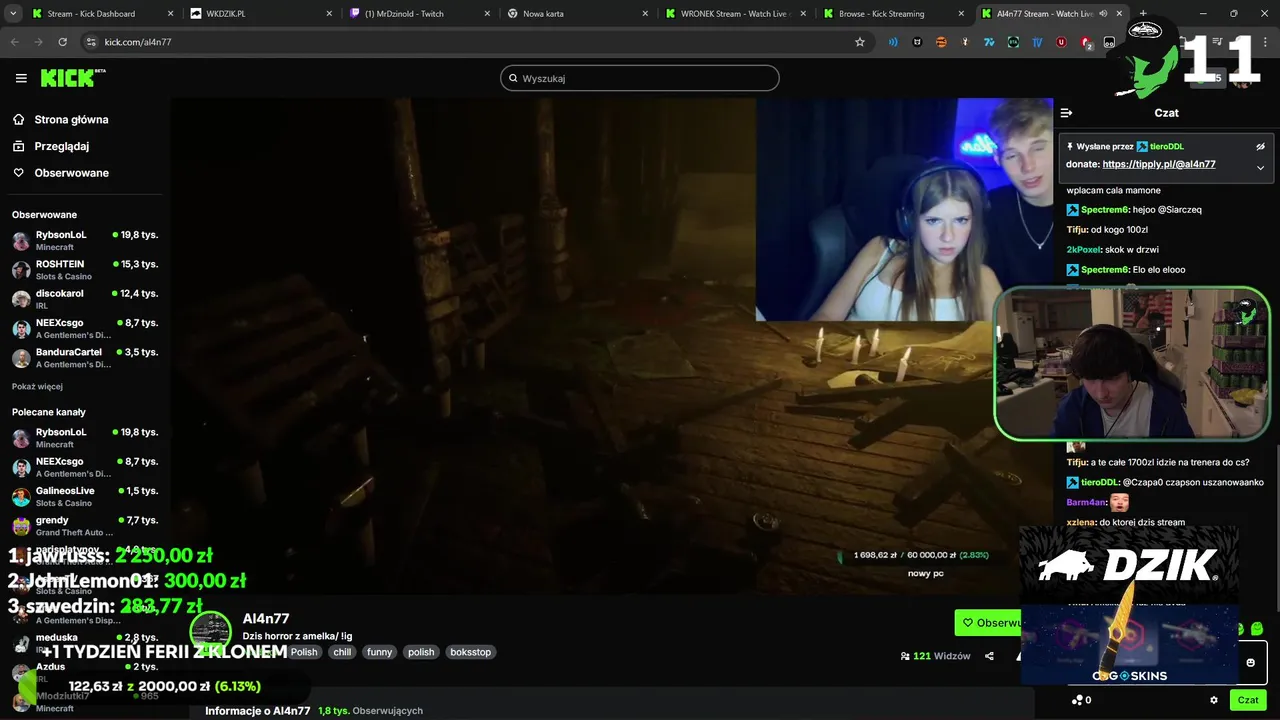
Task: Open BanduraCartel channel in sidebar
Action: coord(85,357)
